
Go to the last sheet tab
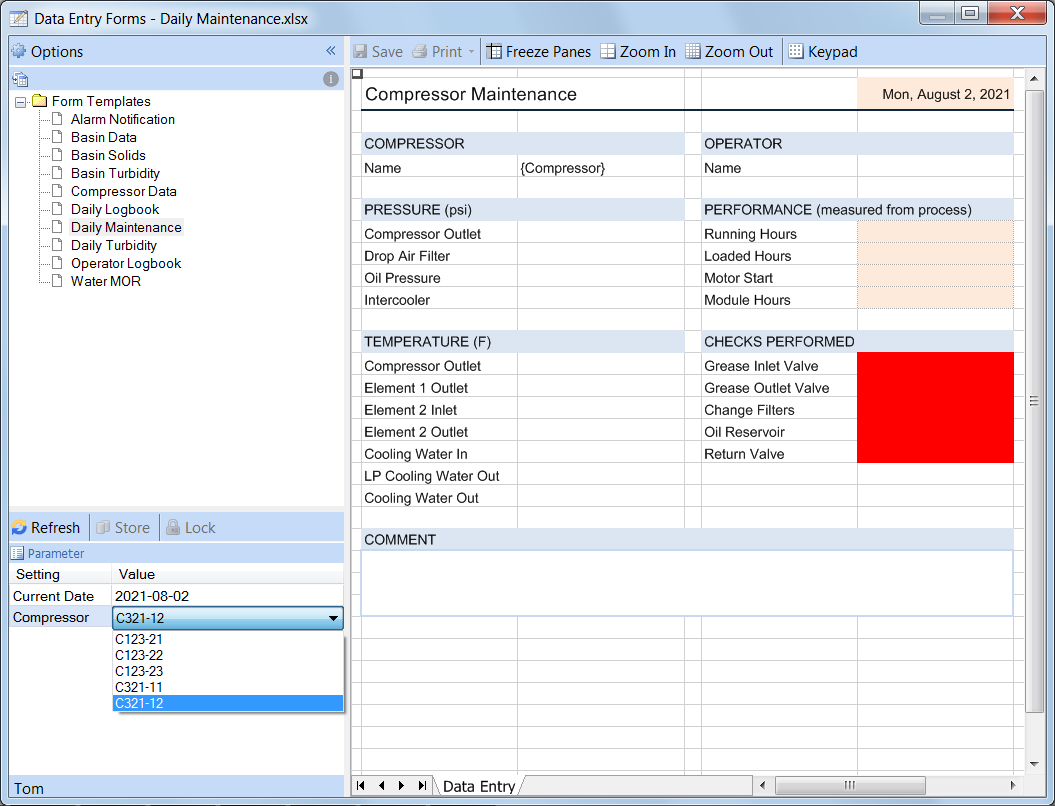[x=422, y=785]
